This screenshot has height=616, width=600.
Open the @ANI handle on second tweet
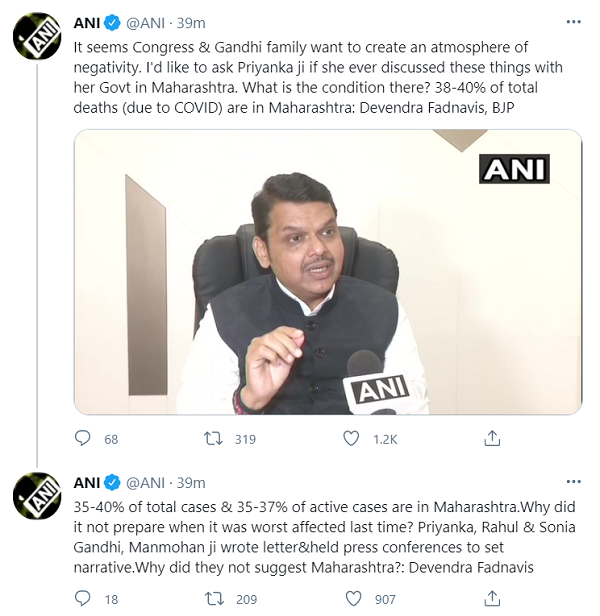tap(147, 482)
